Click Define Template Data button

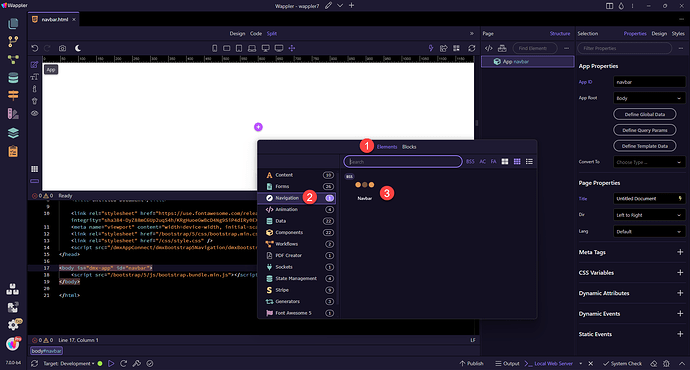[645, 146]
